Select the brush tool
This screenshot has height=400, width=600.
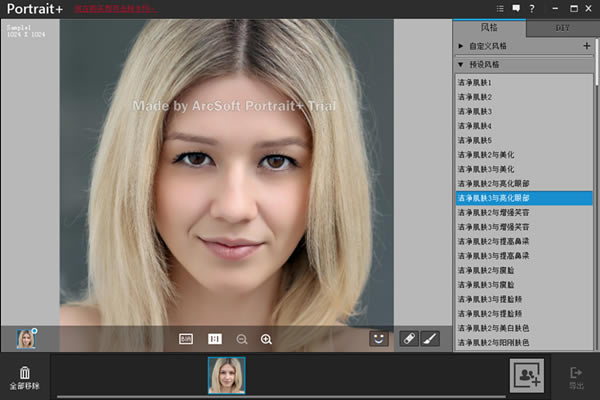[430, 339]
